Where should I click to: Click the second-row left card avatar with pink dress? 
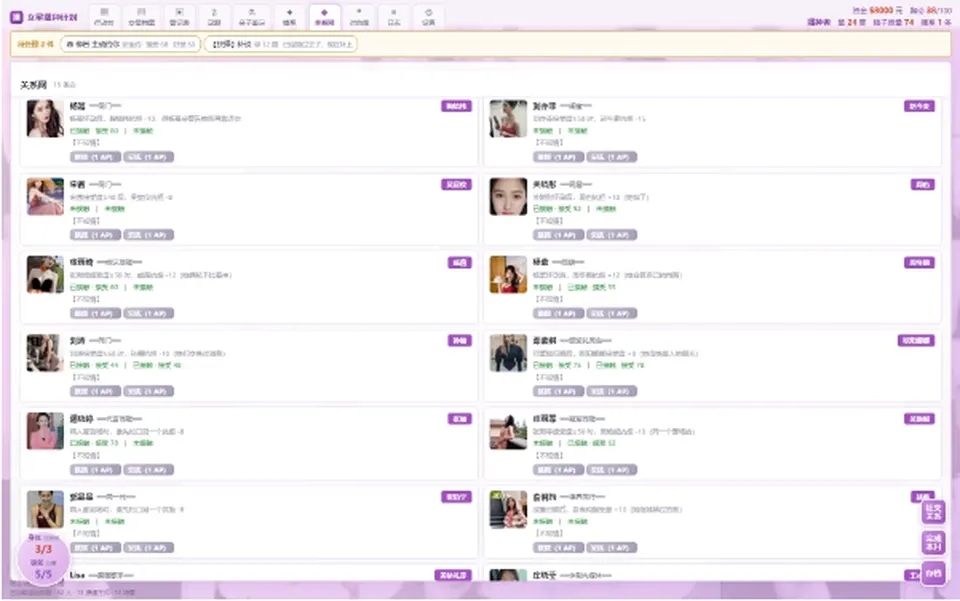click(45, 196)
